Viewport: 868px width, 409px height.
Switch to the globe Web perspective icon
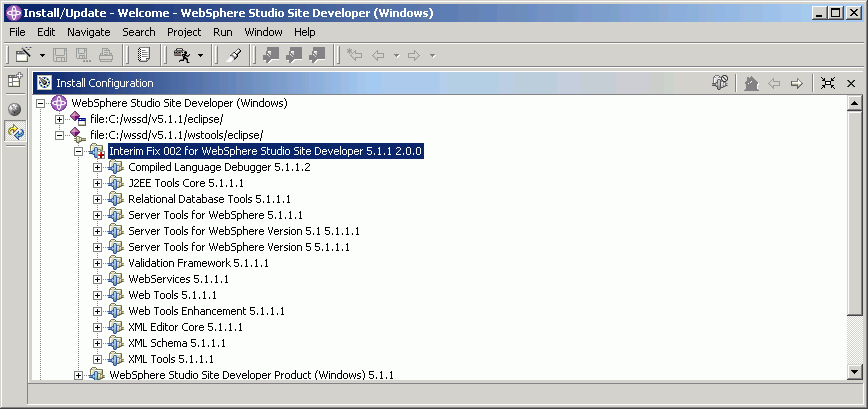15,109
